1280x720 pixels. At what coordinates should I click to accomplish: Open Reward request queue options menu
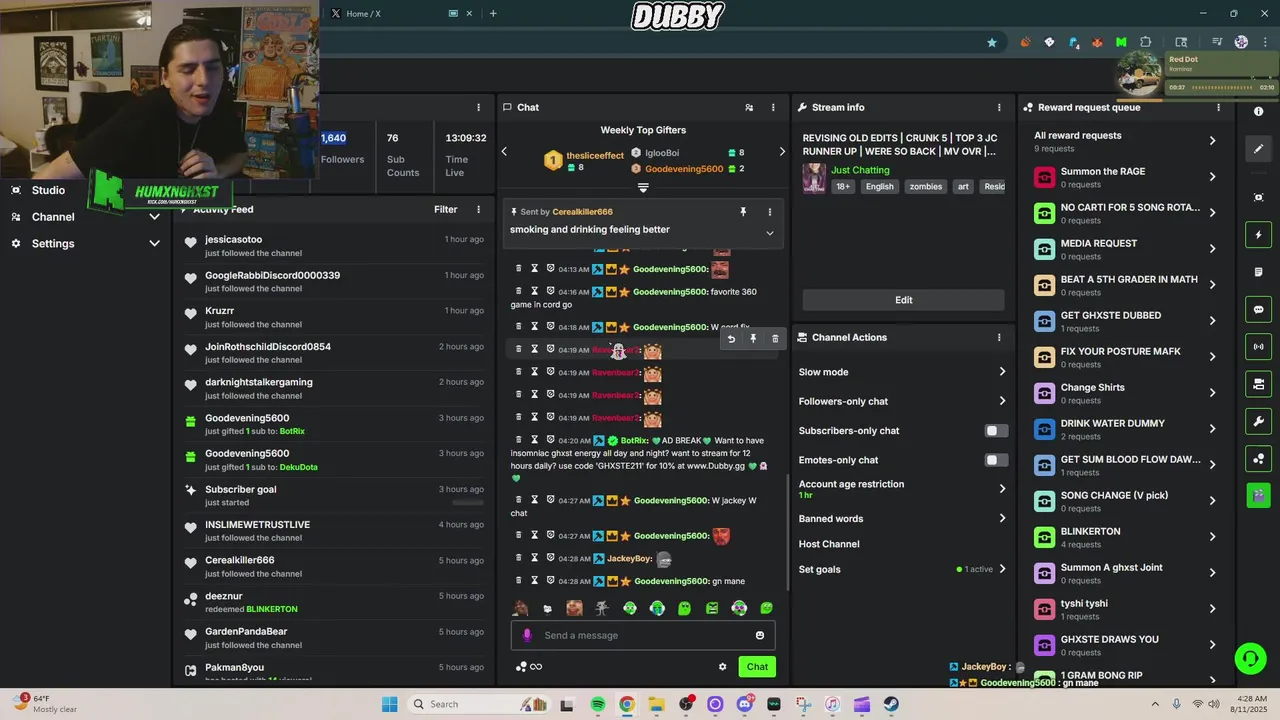[1218, 107]
